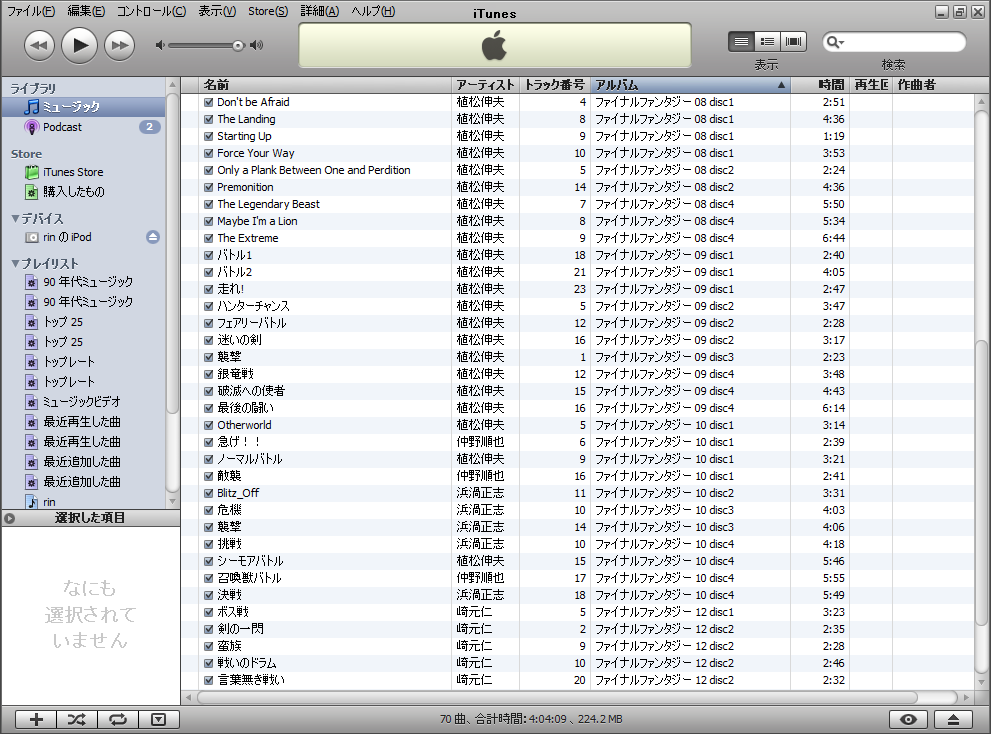Viewport: 991px width, 734px height.
Task: Open the 表示(V) menu
Action: [x=217, y=11]
